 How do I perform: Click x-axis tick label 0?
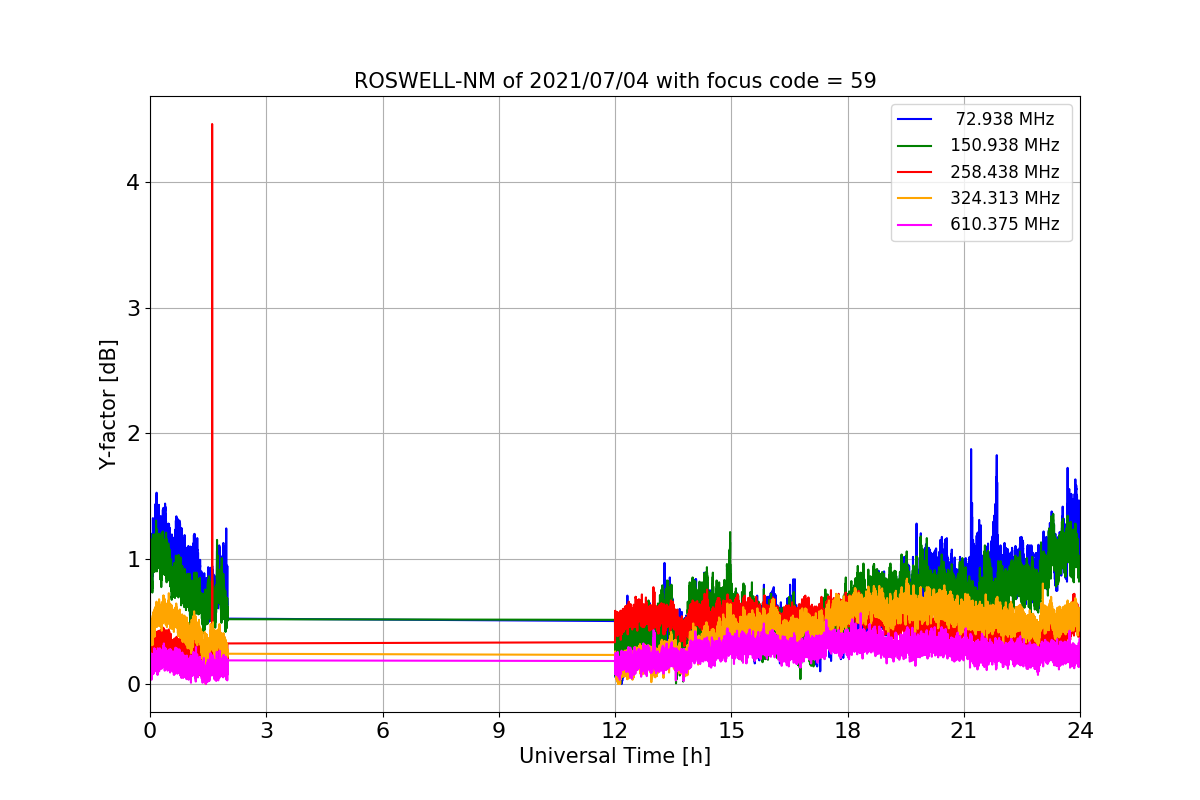tap(150, 731)
